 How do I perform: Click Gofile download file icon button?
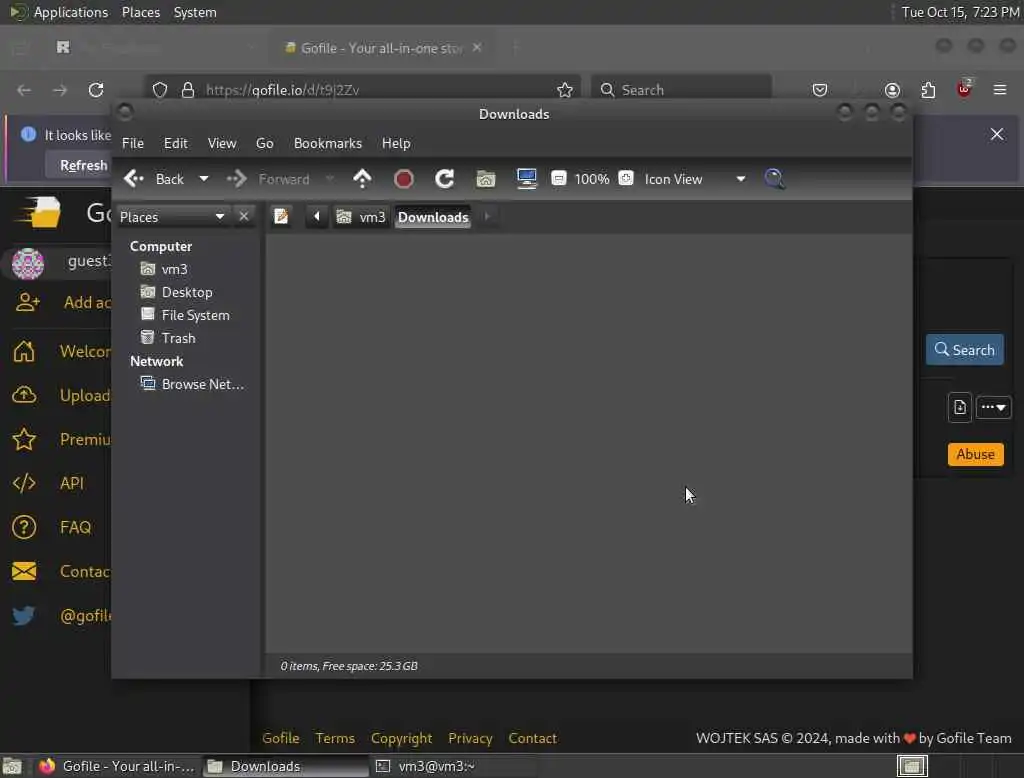point(960,407)
